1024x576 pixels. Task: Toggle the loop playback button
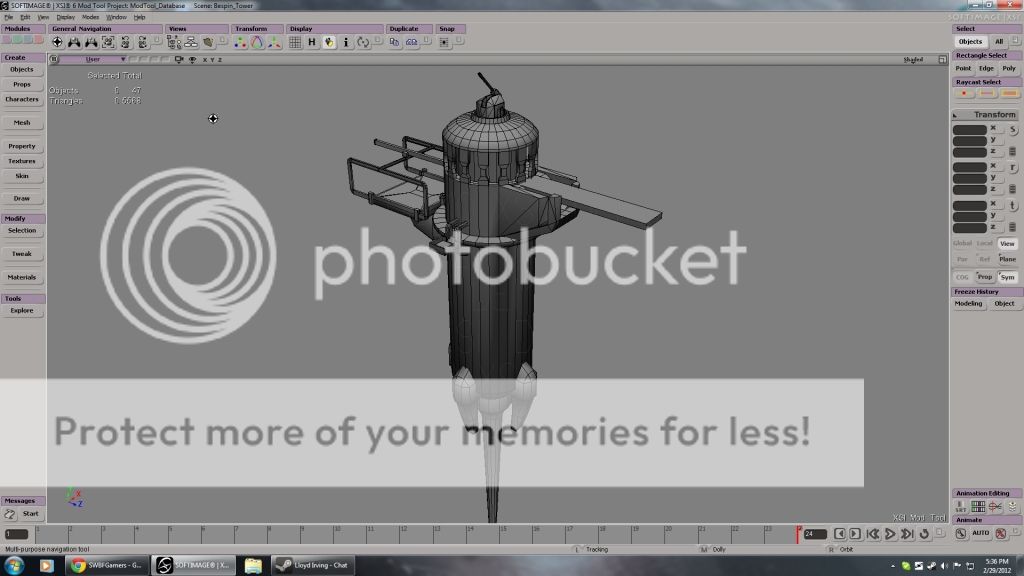(924, 534)
